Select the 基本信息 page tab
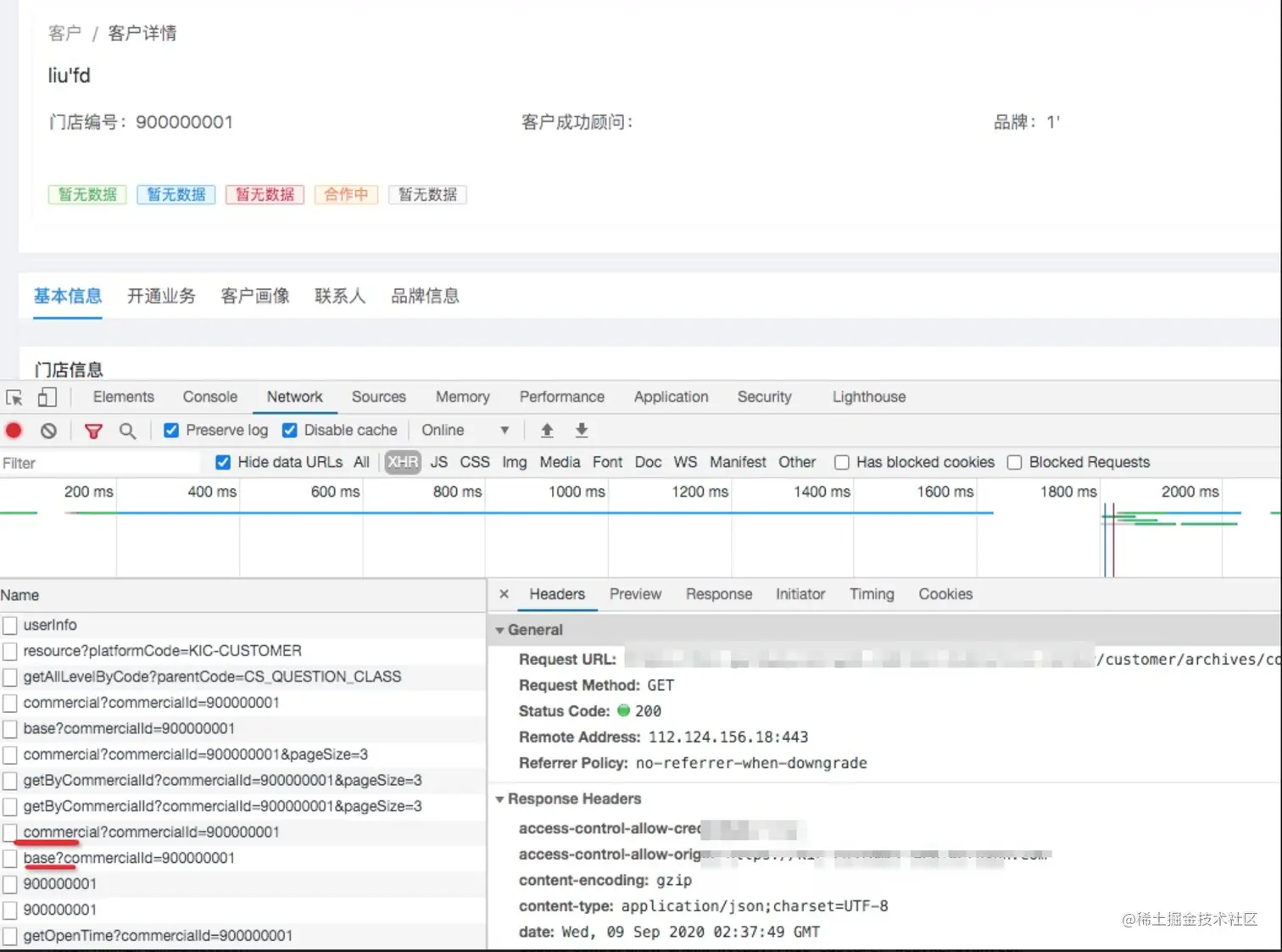 [68, 296]
